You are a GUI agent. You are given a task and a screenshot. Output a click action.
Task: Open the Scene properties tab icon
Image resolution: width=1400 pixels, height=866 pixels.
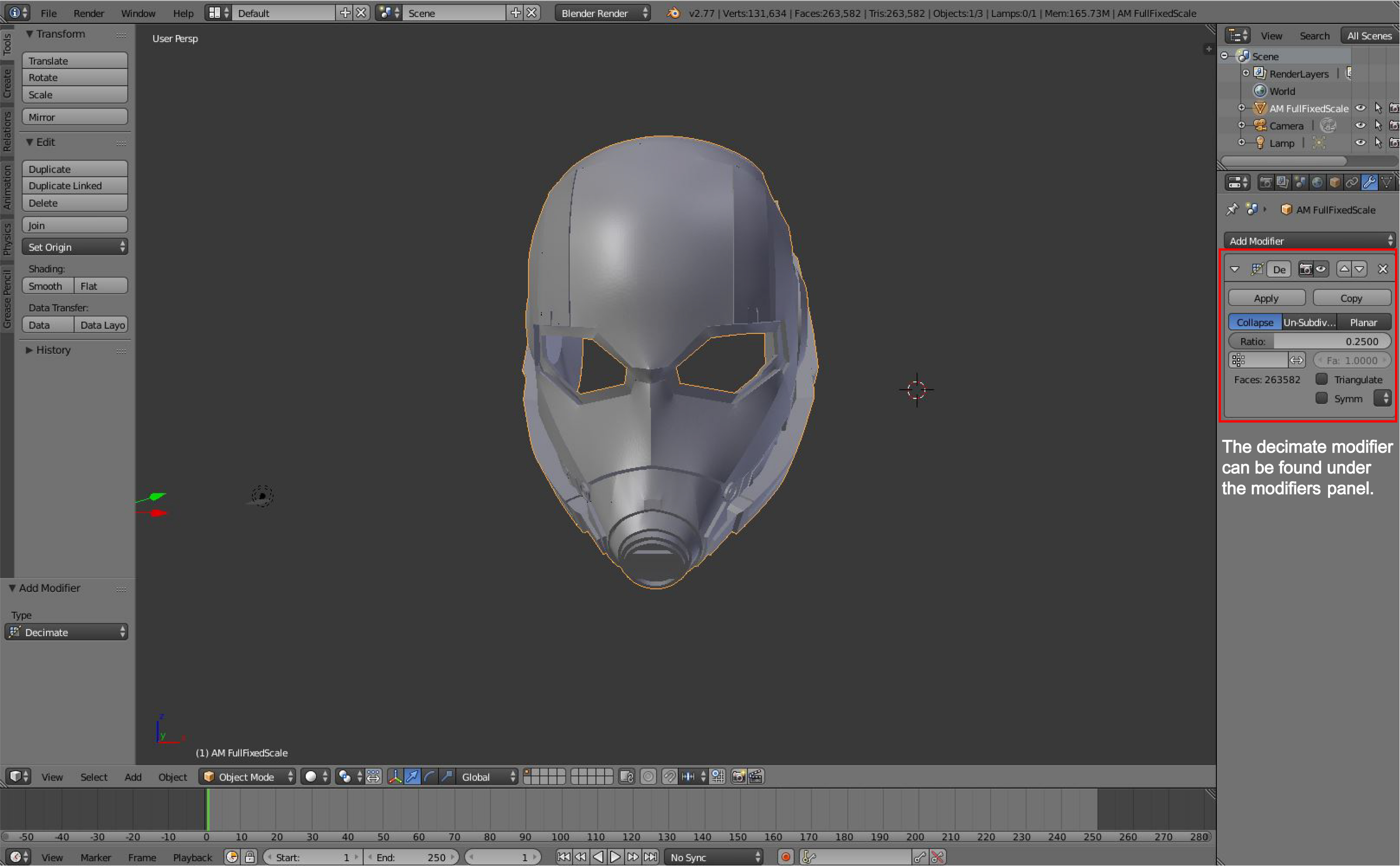(1300, 183)
